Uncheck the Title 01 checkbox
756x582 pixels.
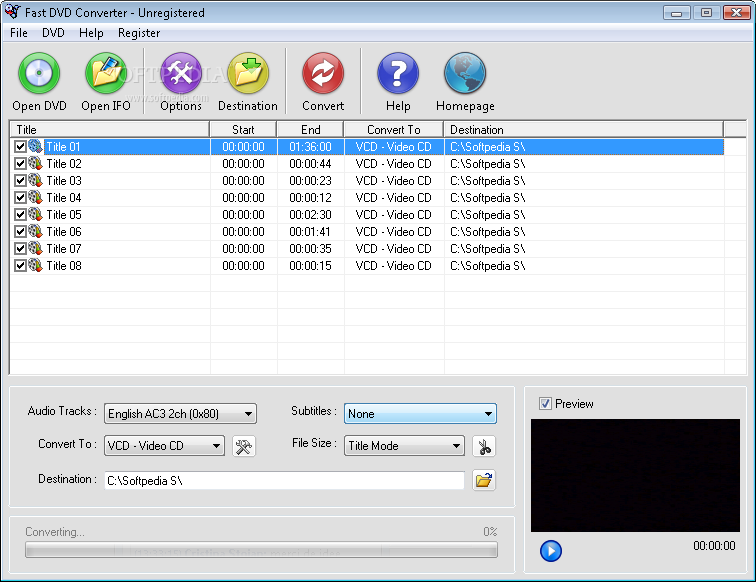tap(20, 147)
